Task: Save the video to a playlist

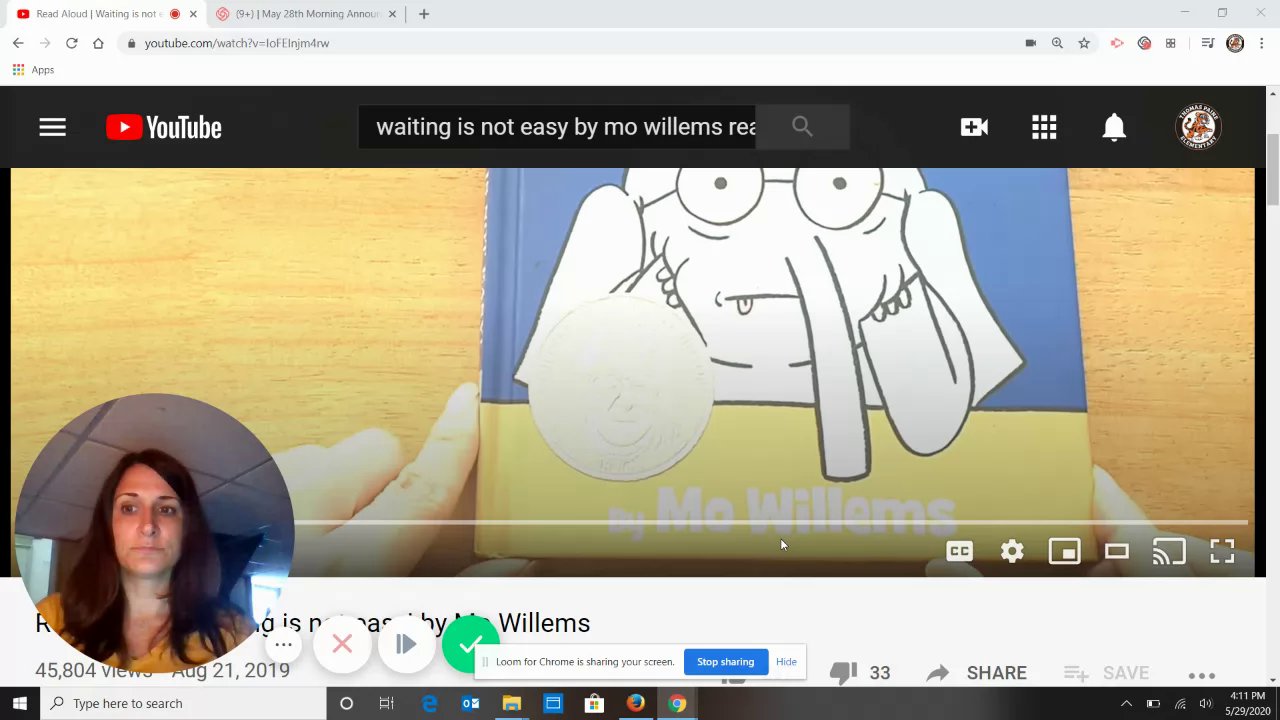Action: coord(1106,673)
